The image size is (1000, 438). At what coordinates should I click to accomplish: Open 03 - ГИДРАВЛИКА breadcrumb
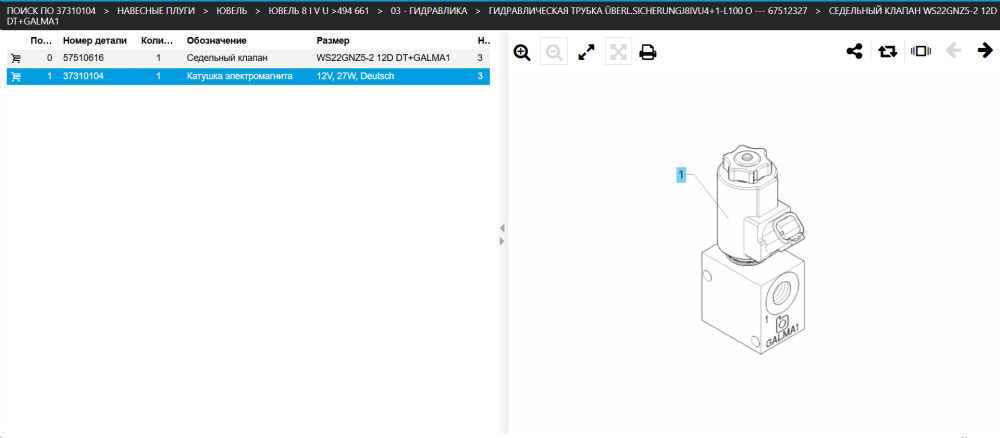[x=429, y=11]
